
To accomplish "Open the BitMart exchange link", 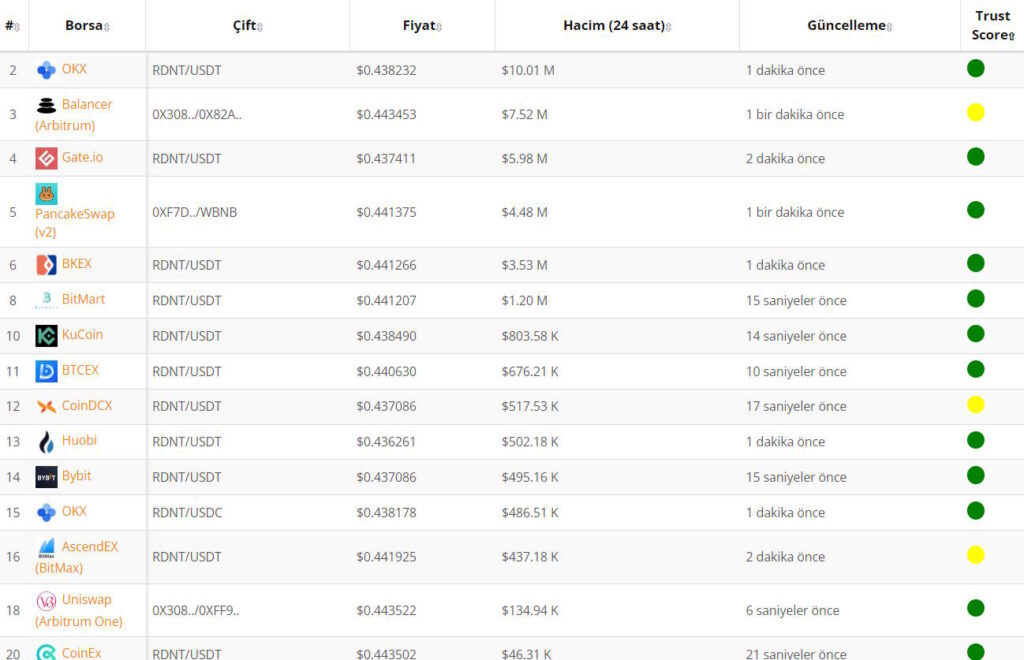I will [x=83, y=298].
